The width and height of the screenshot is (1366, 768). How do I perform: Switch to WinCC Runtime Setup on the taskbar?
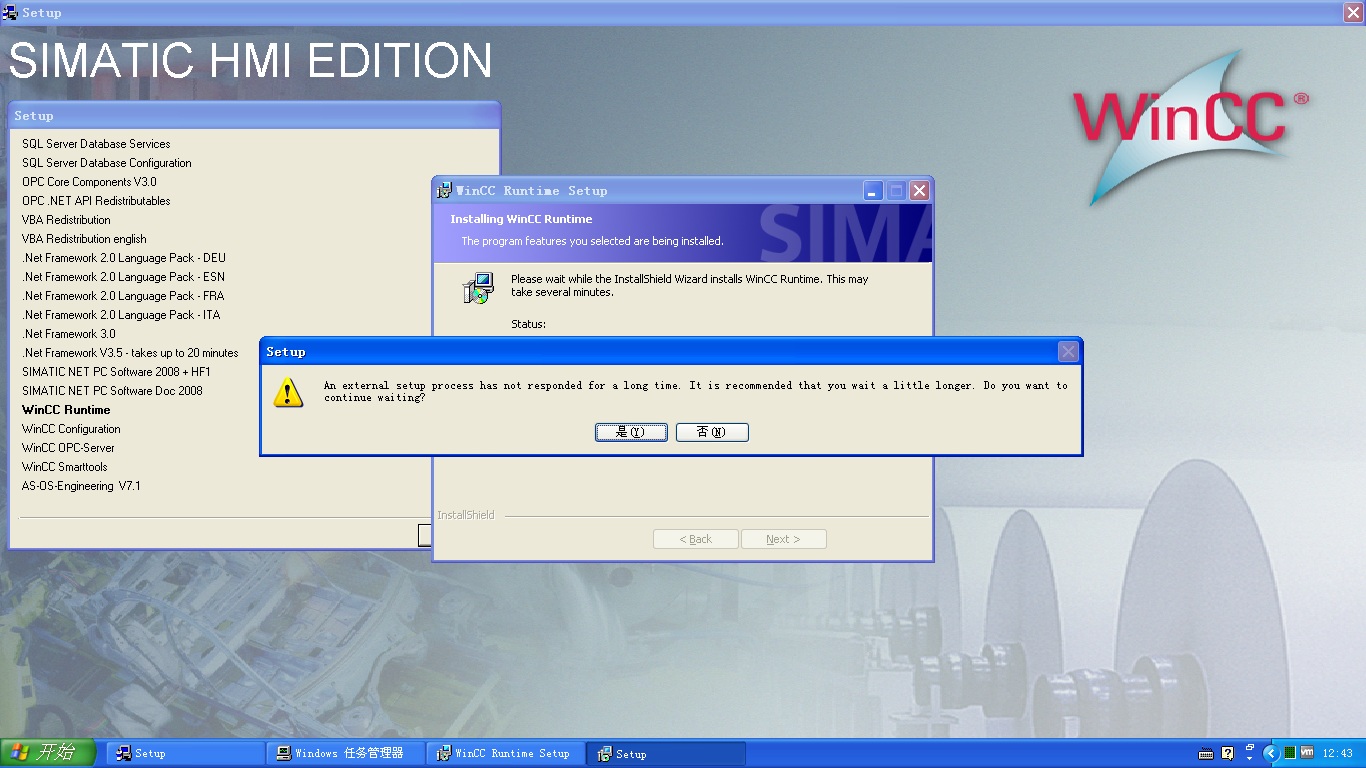[x=507, y=753]
